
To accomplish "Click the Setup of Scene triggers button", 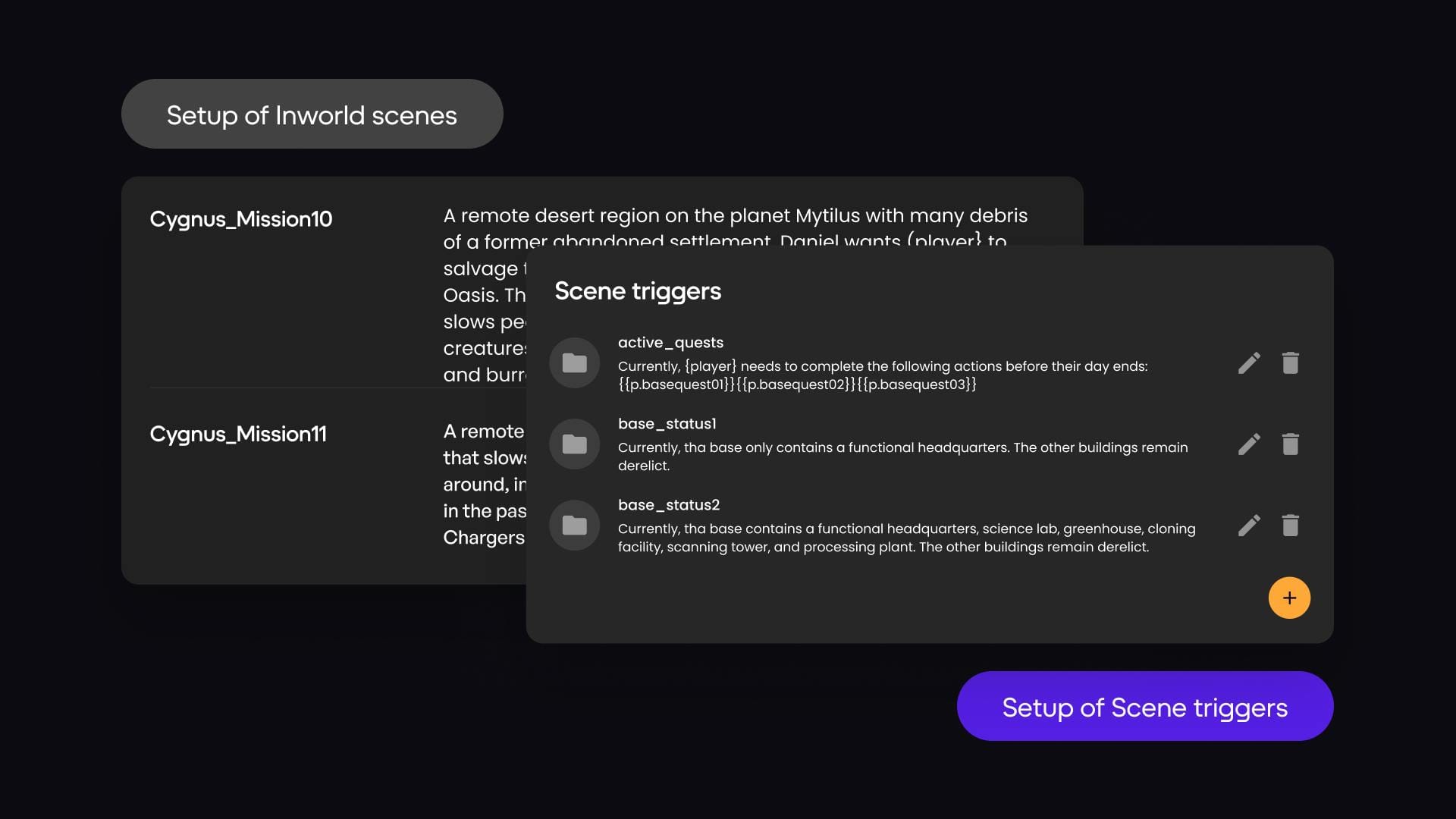I will point(1144,707).
